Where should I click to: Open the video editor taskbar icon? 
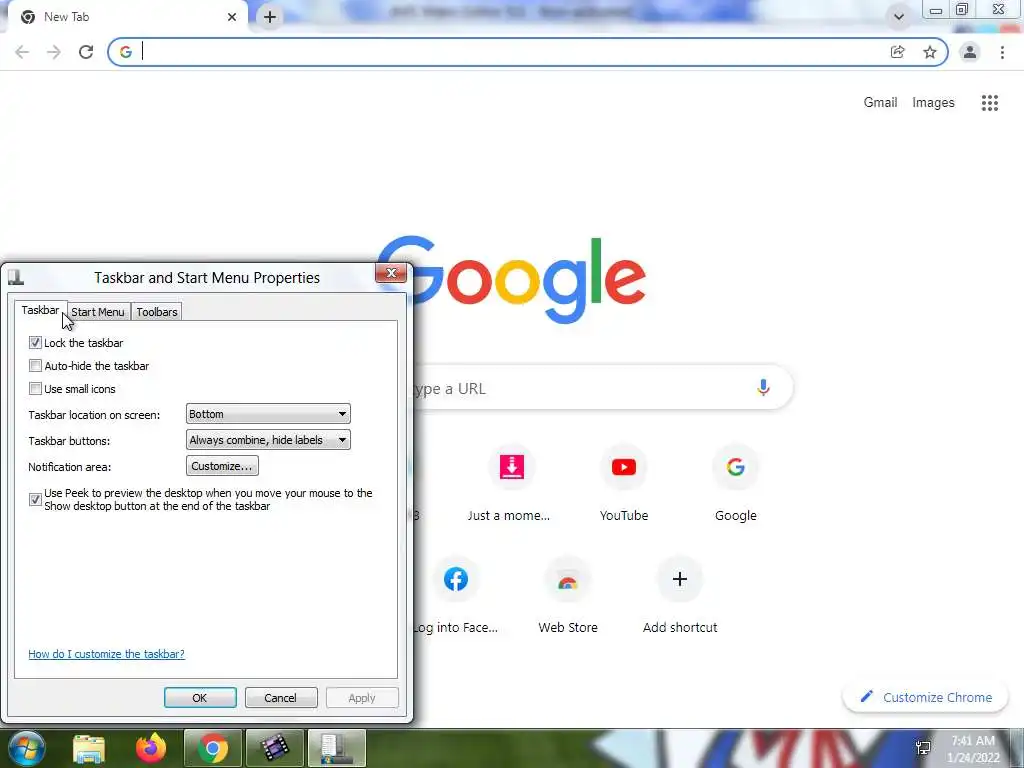tap(274, 748)
